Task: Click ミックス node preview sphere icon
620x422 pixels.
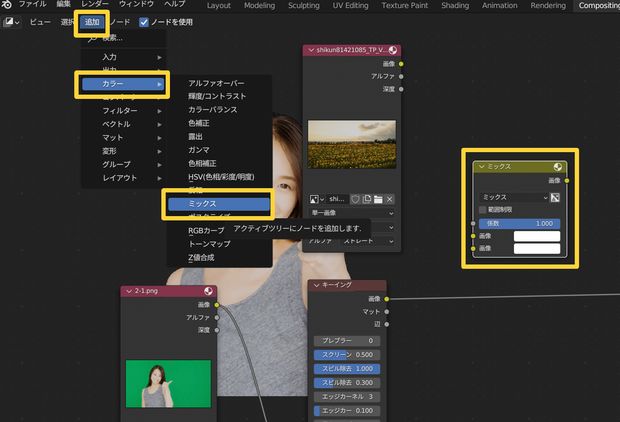Action: [x=557, y=167]
